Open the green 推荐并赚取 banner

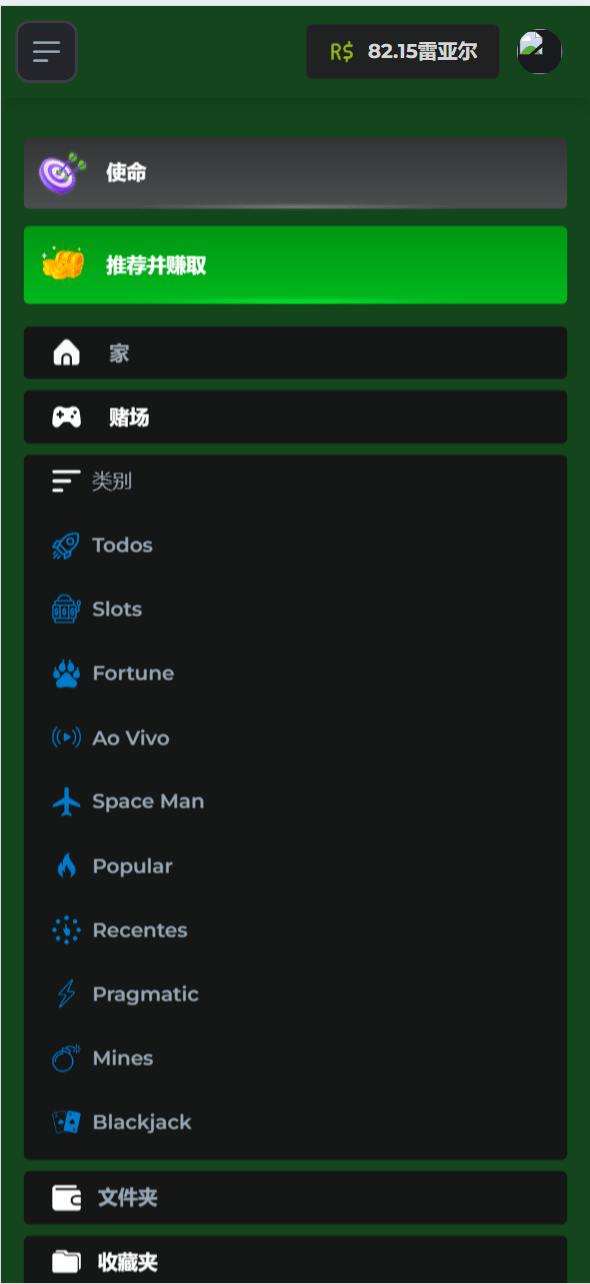[295, 265]
